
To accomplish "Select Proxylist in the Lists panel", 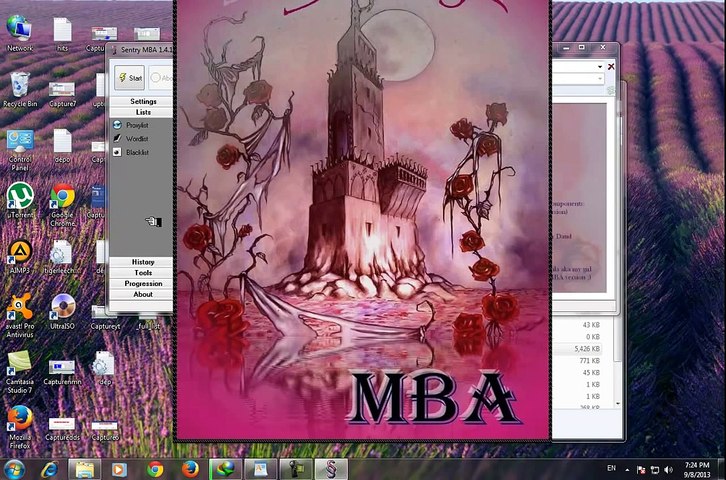I will (137, 125).
